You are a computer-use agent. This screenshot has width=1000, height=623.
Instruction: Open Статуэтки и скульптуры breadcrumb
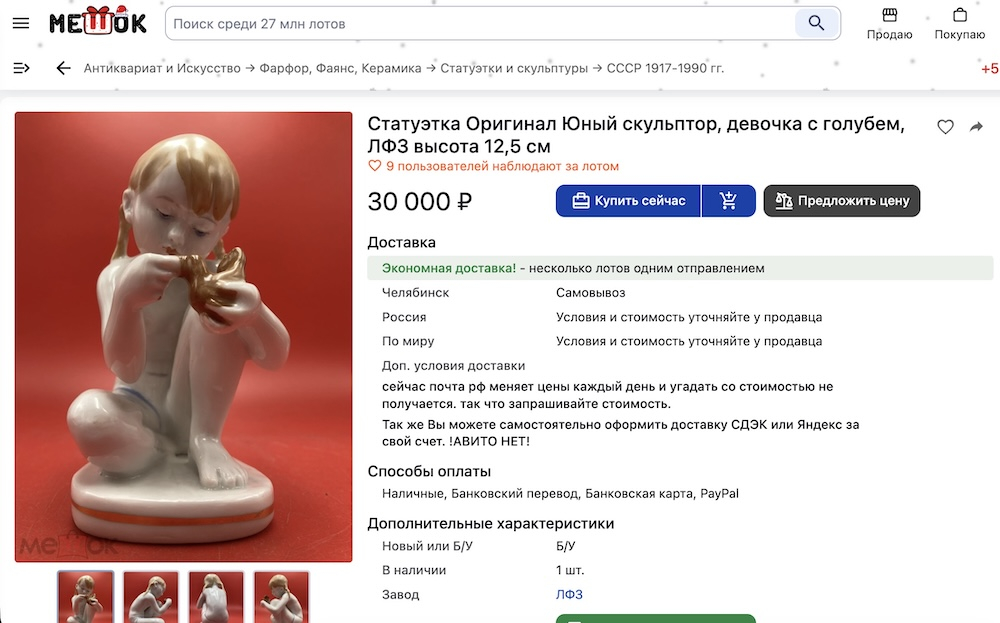tap(514, 68)
